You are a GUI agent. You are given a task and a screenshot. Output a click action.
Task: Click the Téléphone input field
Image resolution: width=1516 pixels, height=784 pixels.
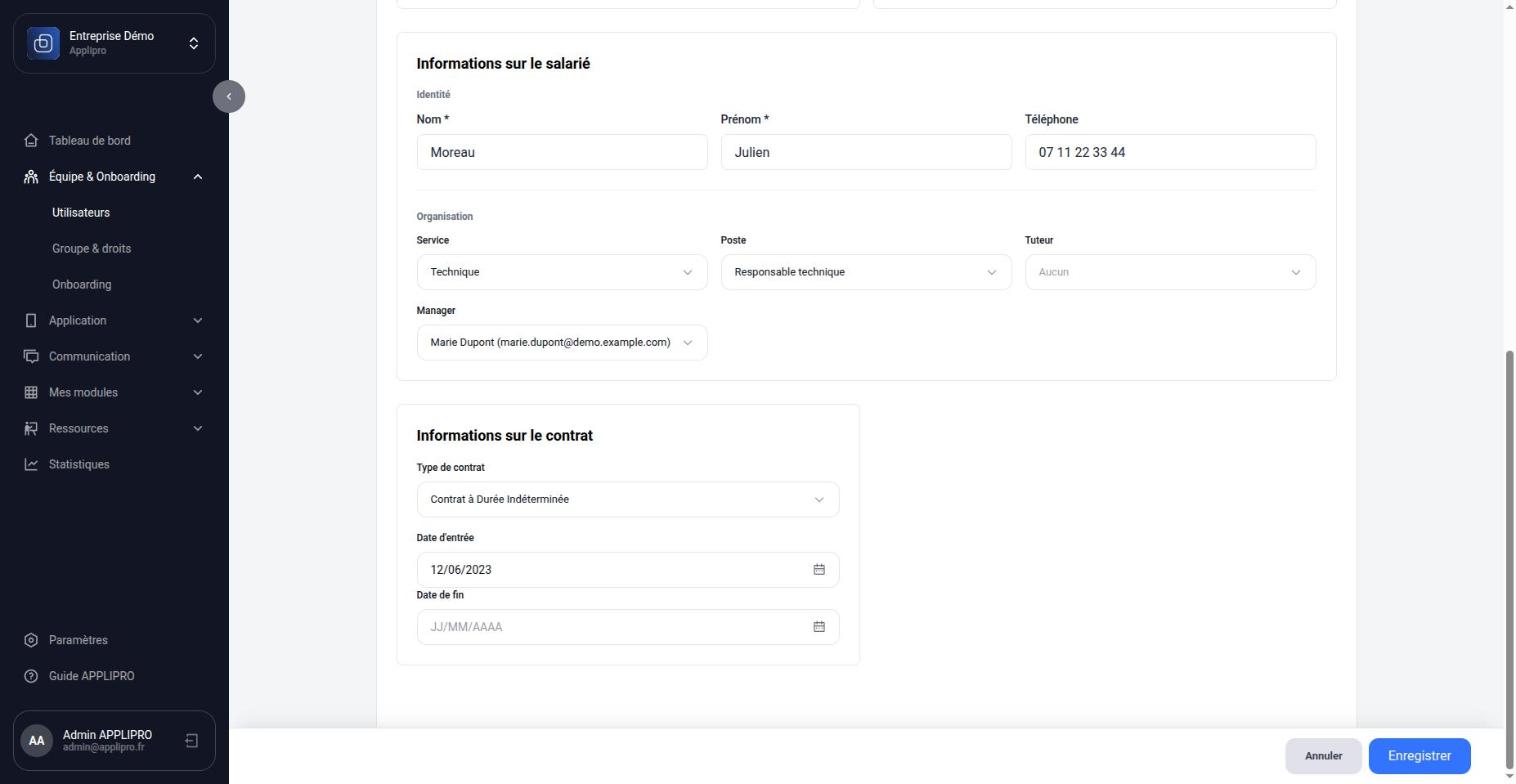[x=1170, y=152]
